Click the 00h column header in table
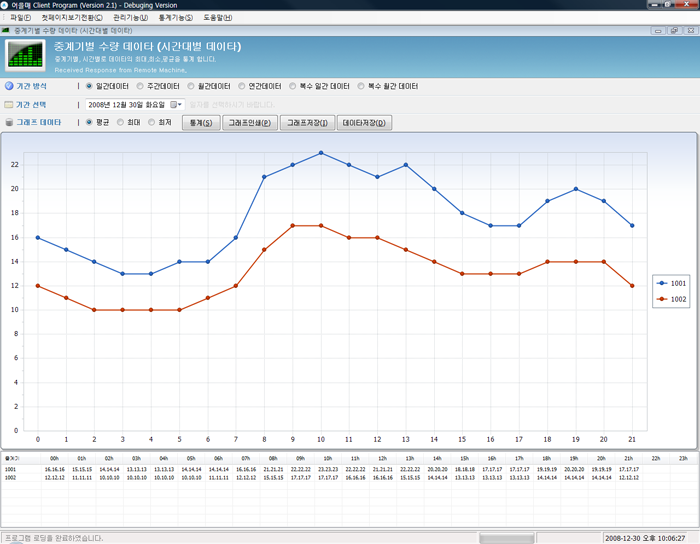This screenshot has height=544, width=700. coord(54,458)
